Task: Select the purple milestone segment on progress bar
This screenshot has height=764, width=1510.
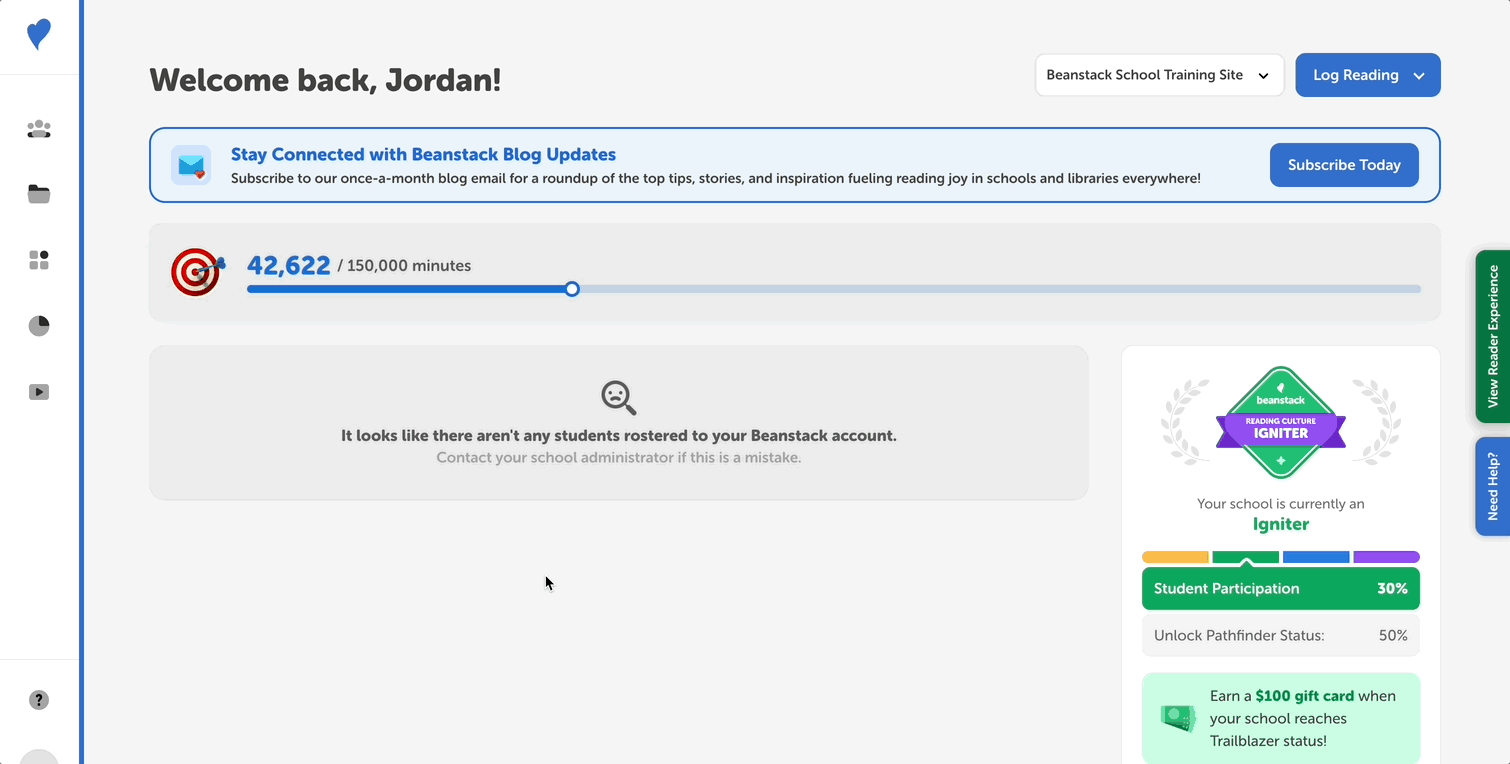Action: coord(1386,557)
